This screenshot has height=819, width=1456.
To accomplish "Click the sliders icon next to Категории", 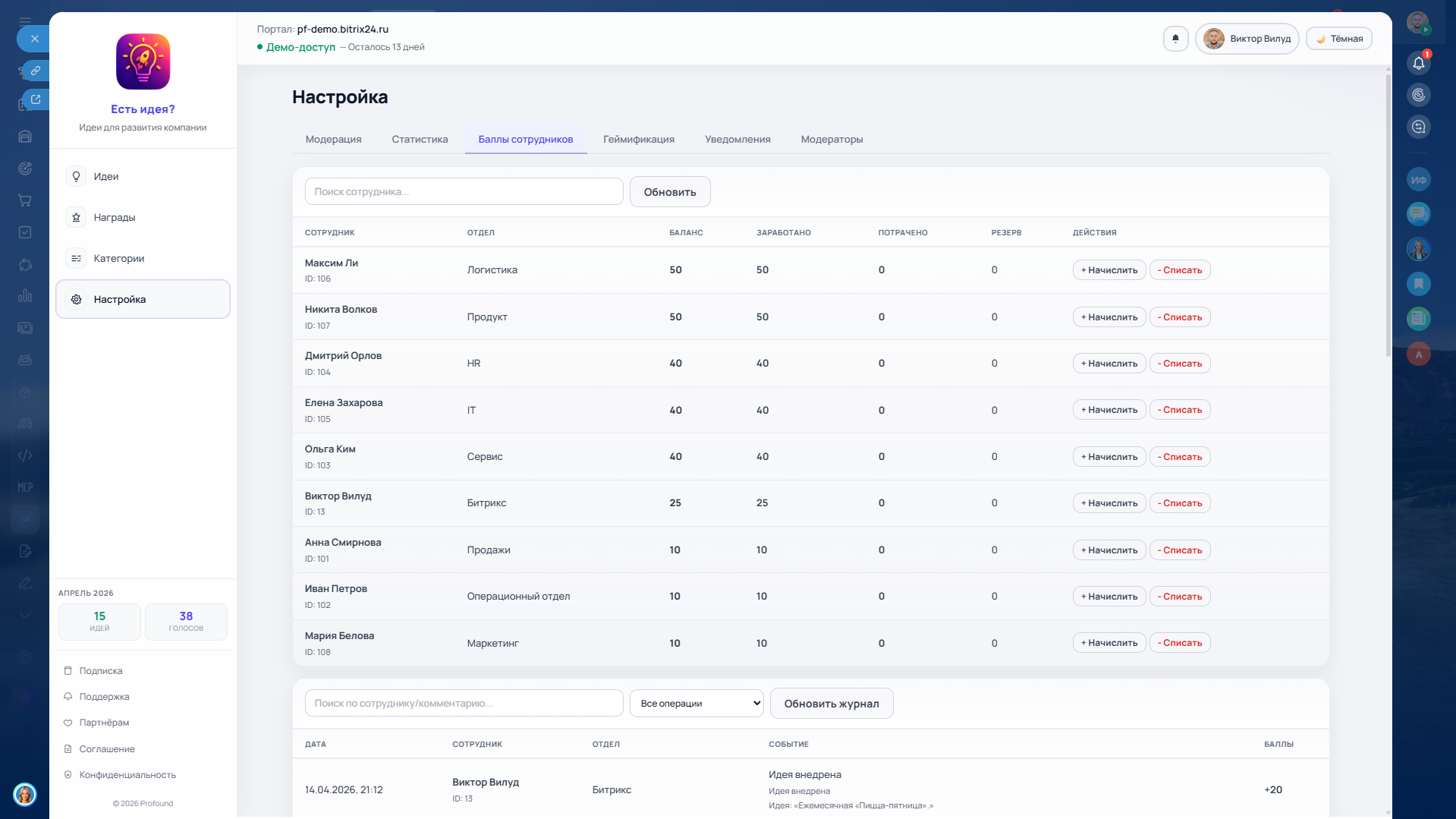I will [x=76, y=259].
